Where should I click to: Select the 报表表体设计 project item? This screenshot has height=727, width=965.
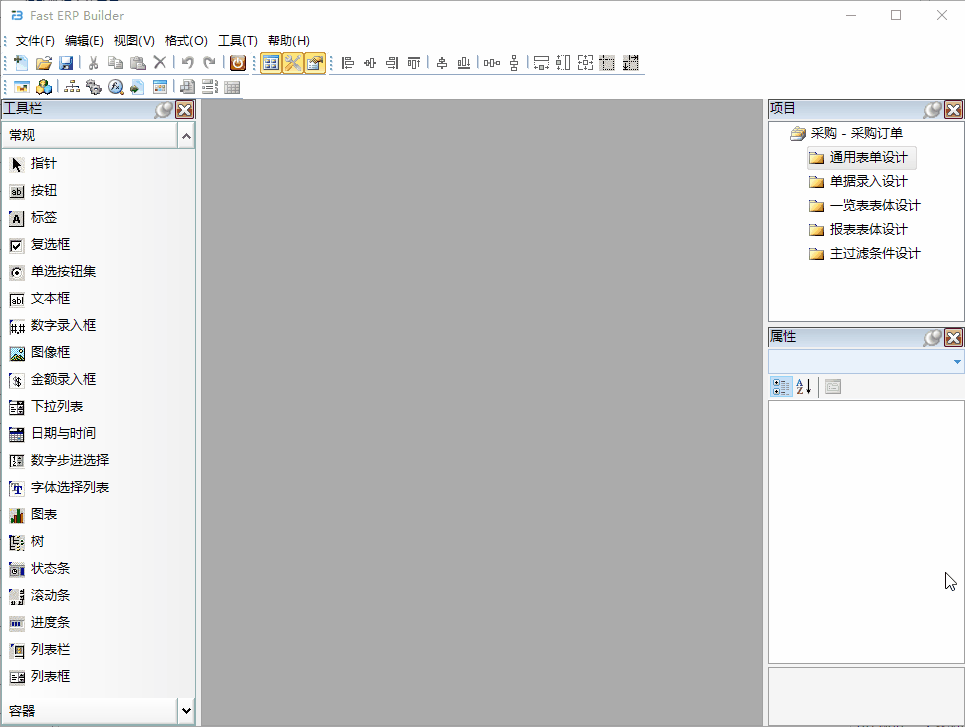(x=868, y=229)
